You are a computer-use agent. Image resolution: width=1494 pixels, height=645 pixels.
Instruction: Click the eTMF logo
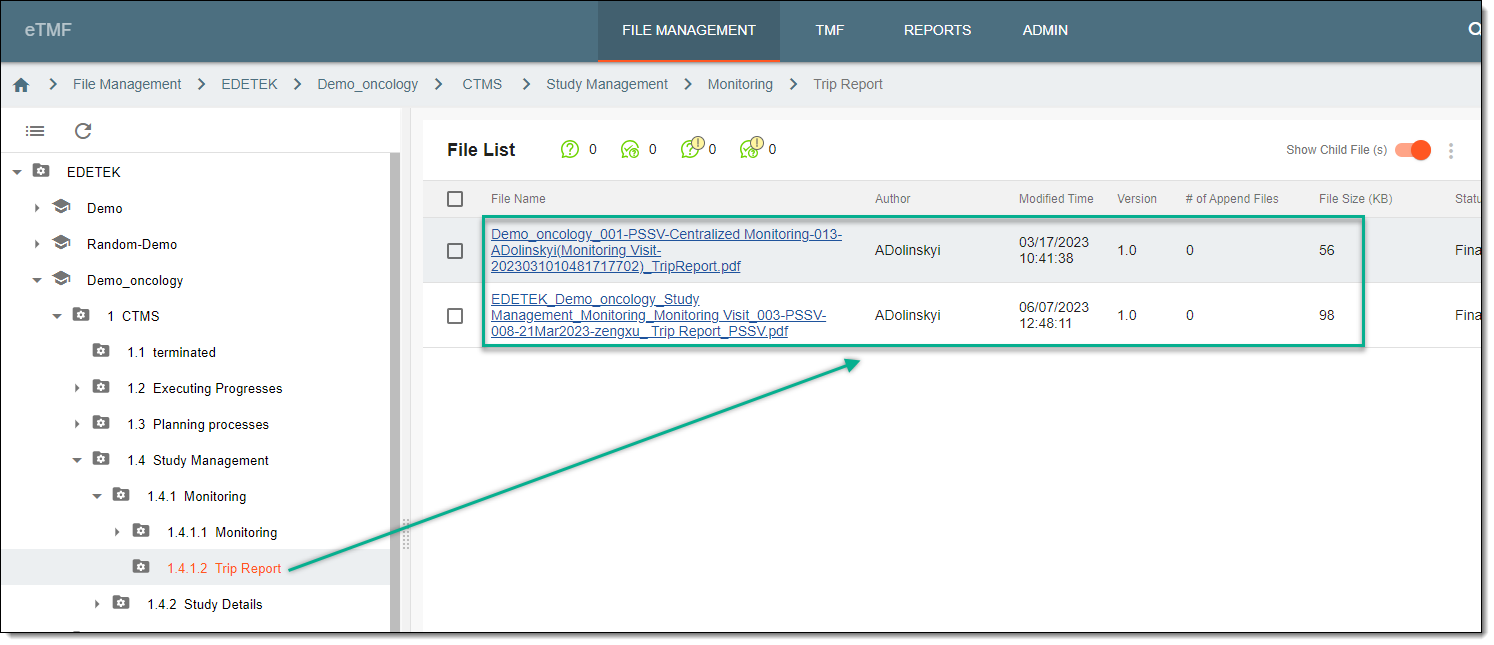tap(48, 30)
